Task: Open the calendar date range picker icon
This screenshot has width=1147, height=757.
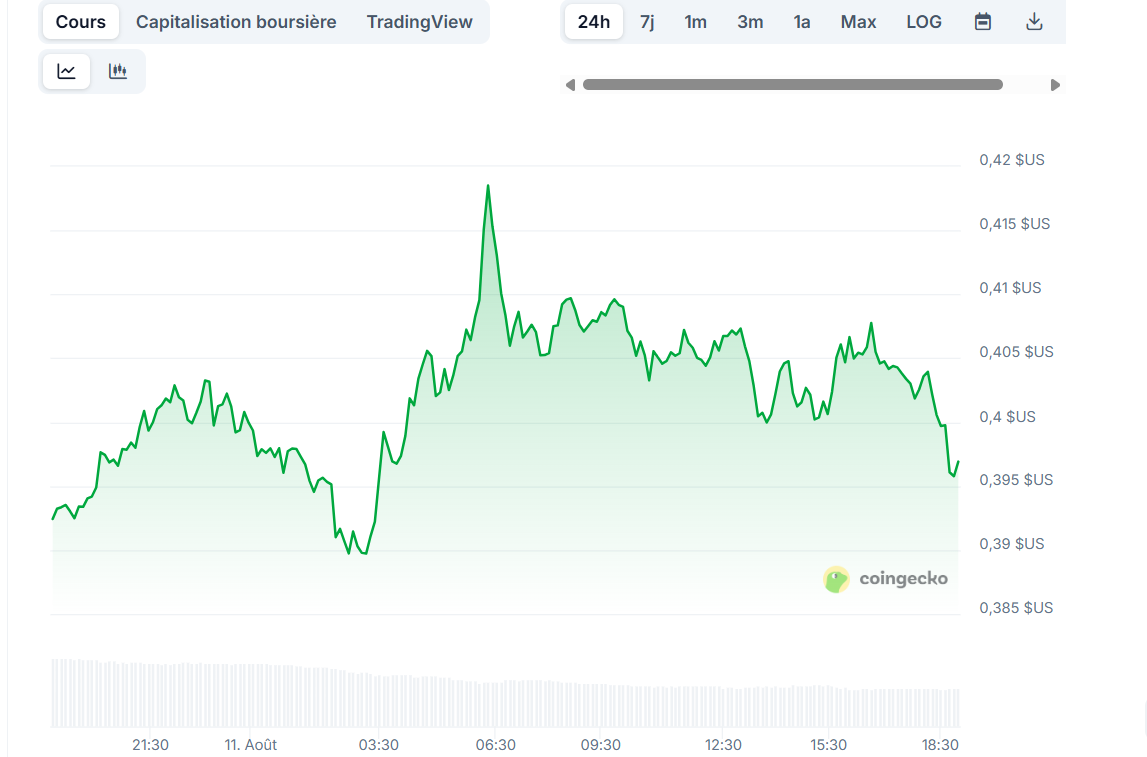Action: pos(982,21)
